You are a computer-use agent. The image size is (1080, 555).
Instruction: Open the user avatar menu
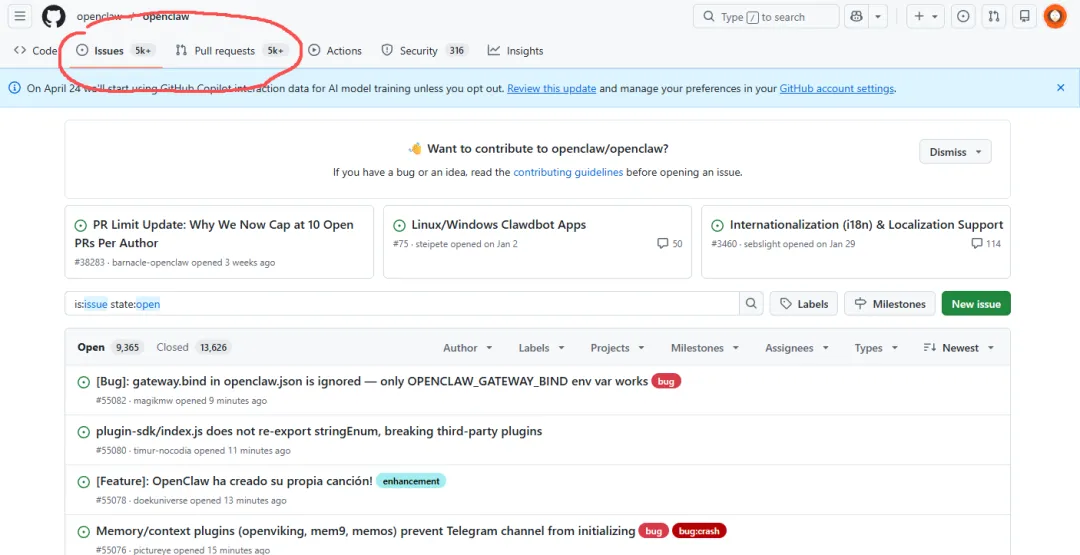coord(1055,17)
